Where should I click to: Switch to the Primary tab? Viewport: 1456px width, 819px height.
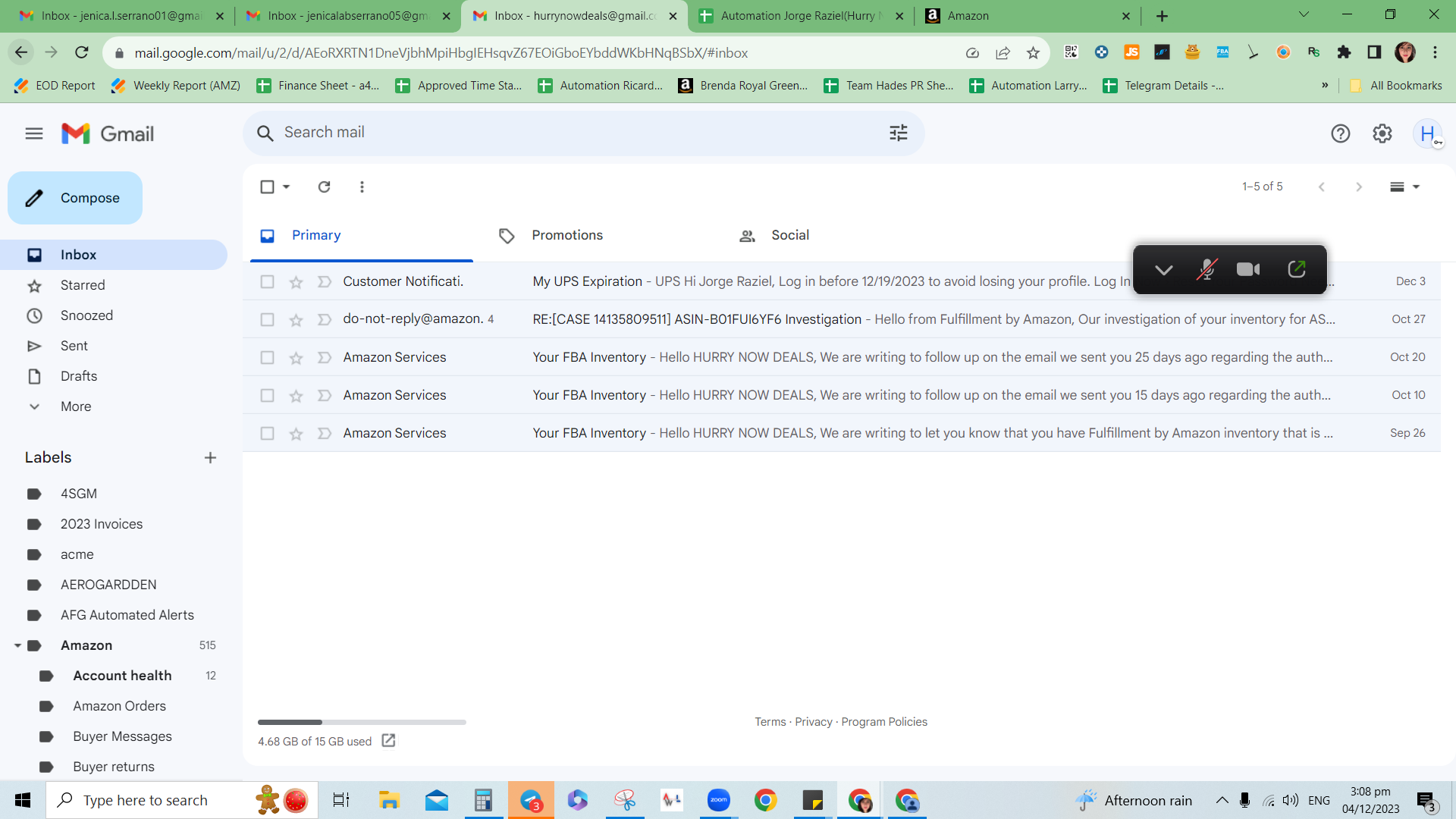click(361, 236)
